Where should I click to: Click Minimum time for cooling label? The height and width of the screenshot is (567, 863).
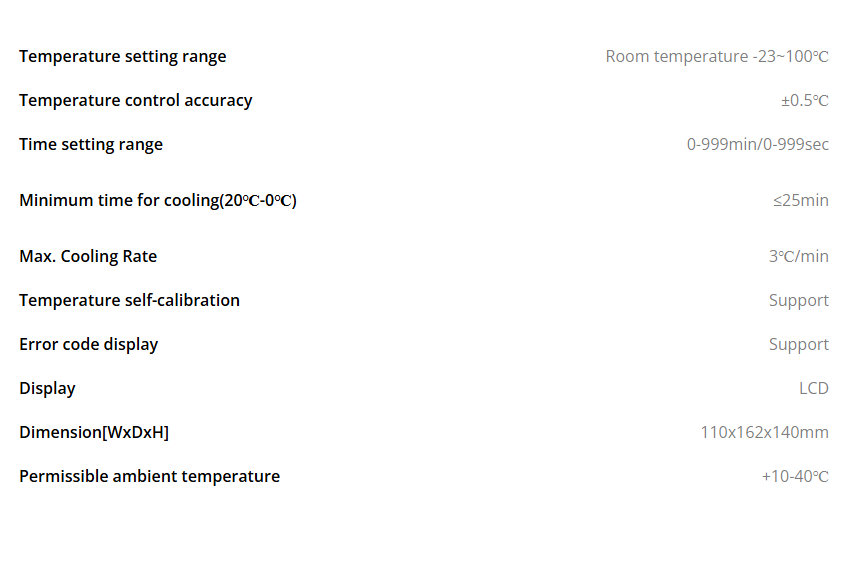tap(158, 200)
